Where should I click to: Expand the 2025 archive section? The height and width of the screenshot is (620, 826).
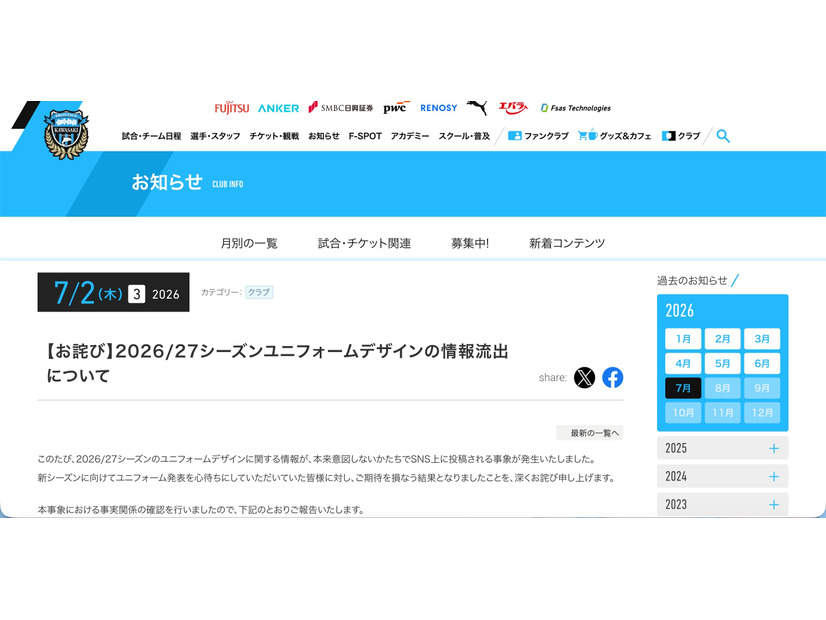pyautogui.click(x=723, y=448)
